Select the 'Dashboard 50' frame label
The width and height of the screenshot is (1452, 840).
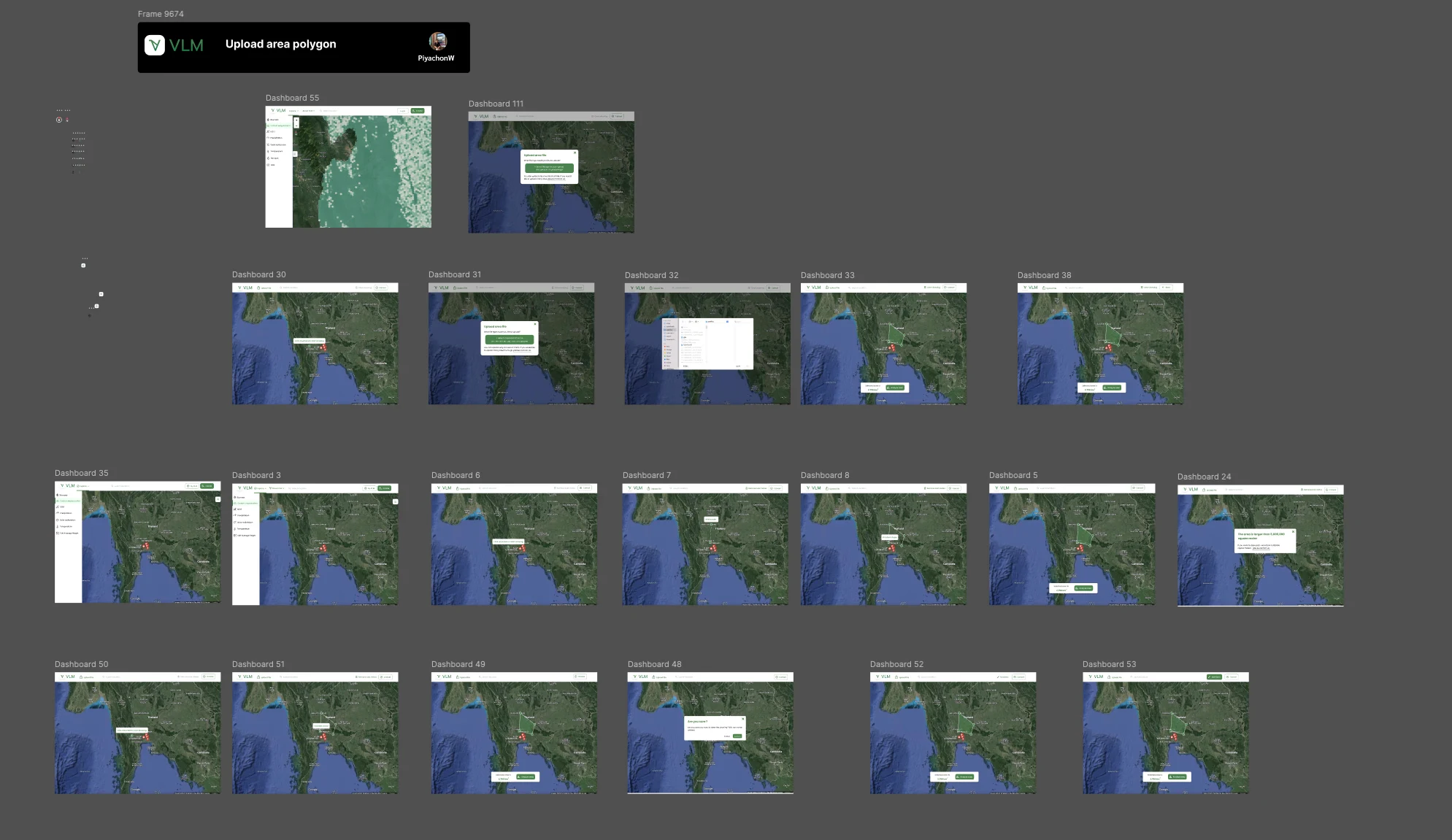pyautogui.click(x=81, y=664)
